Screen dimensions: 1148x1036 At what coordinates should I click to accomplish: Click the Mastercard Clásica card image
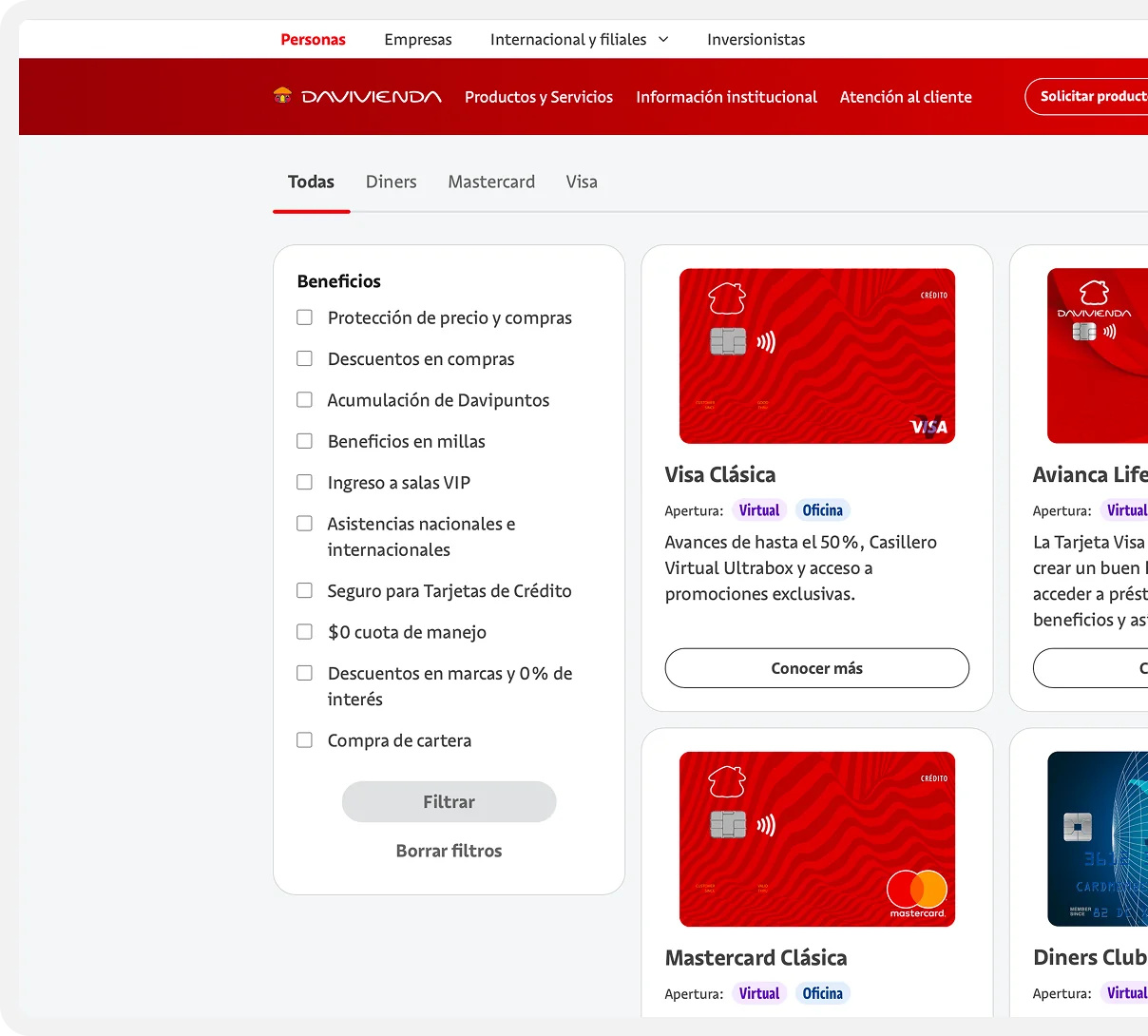point(817,839)
